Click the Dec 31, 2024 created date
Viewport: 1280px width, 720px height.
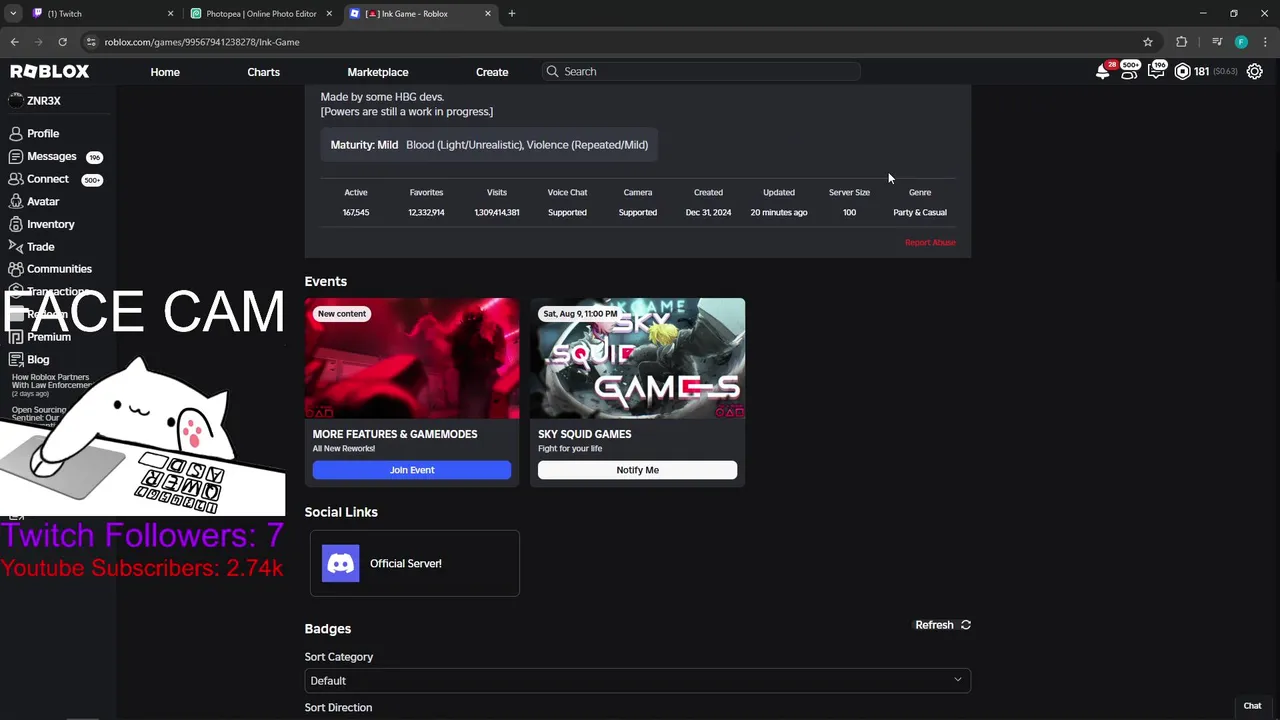tap(708, 212)
